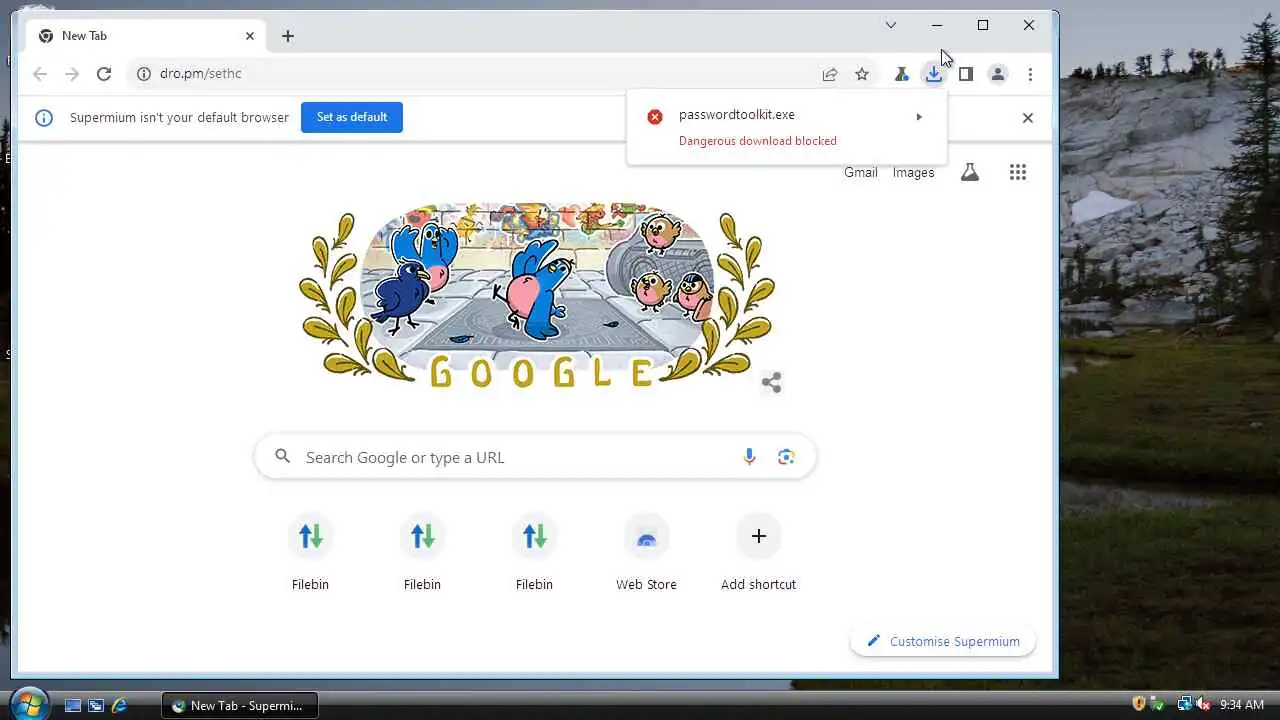This screenshot has height=720, width=1280.
Task: Click the default browser info icon
Action: pyautogui.click(x=44, y=118)
